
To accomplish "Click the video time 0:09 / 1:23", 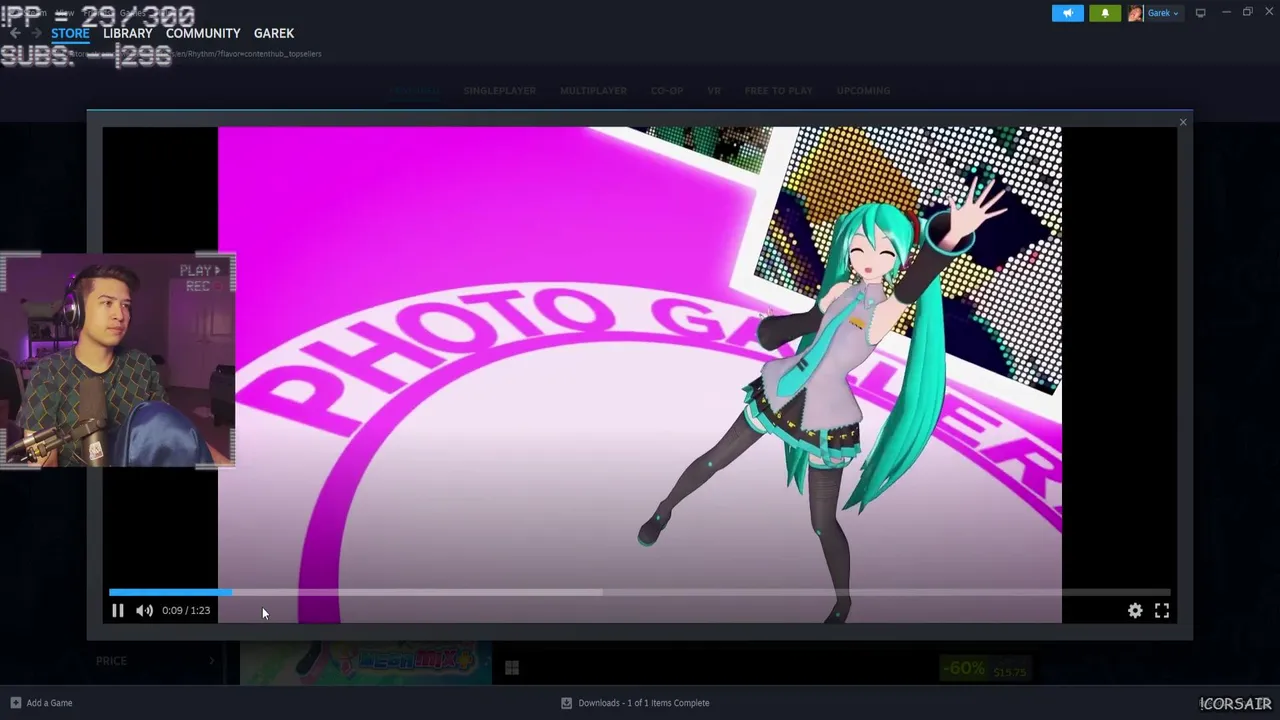I will coord(186,610).
